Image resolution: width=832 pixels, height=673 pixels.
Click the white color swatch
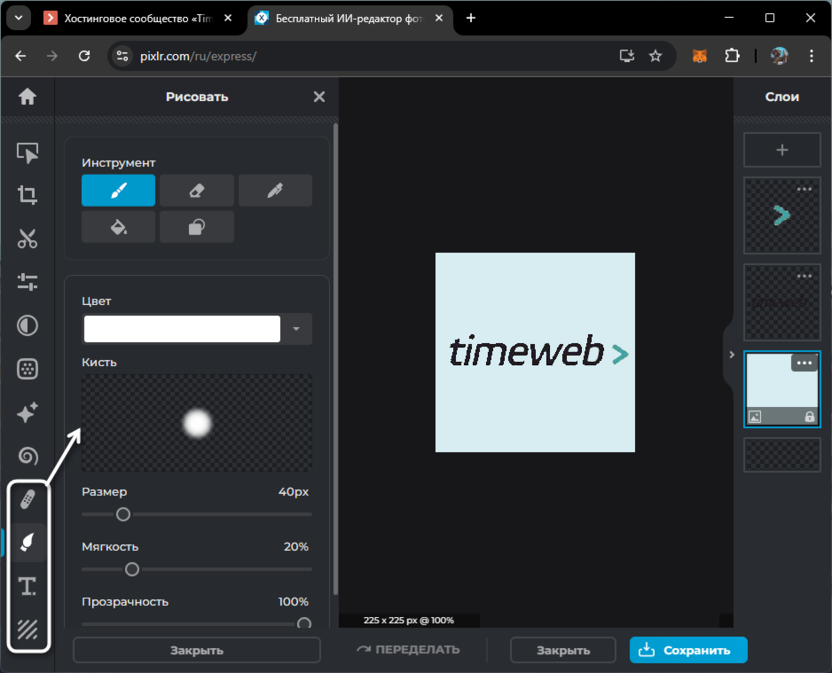coord(182,329)
